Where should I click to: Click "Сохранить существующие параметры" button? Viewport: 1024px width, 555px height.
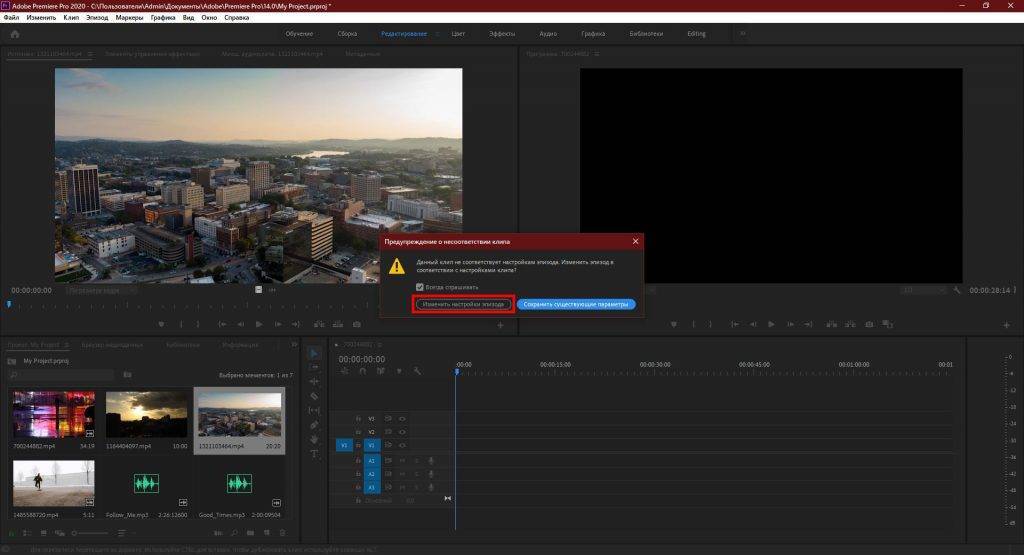coord(576,304)
